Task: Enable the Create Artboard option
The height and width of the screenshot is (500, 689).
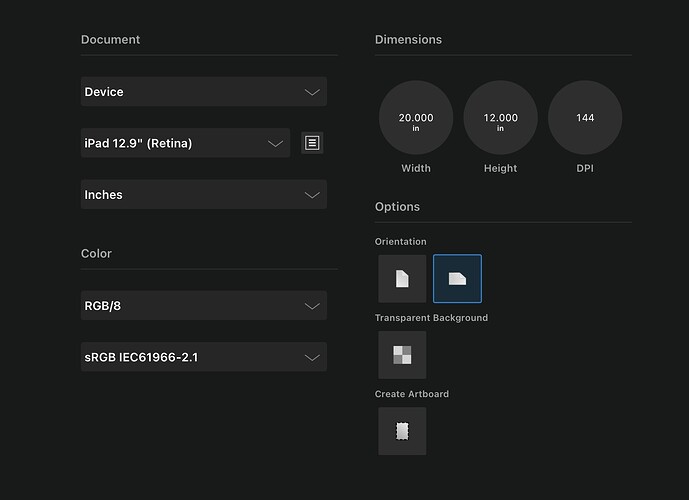Action: (402, 431)
